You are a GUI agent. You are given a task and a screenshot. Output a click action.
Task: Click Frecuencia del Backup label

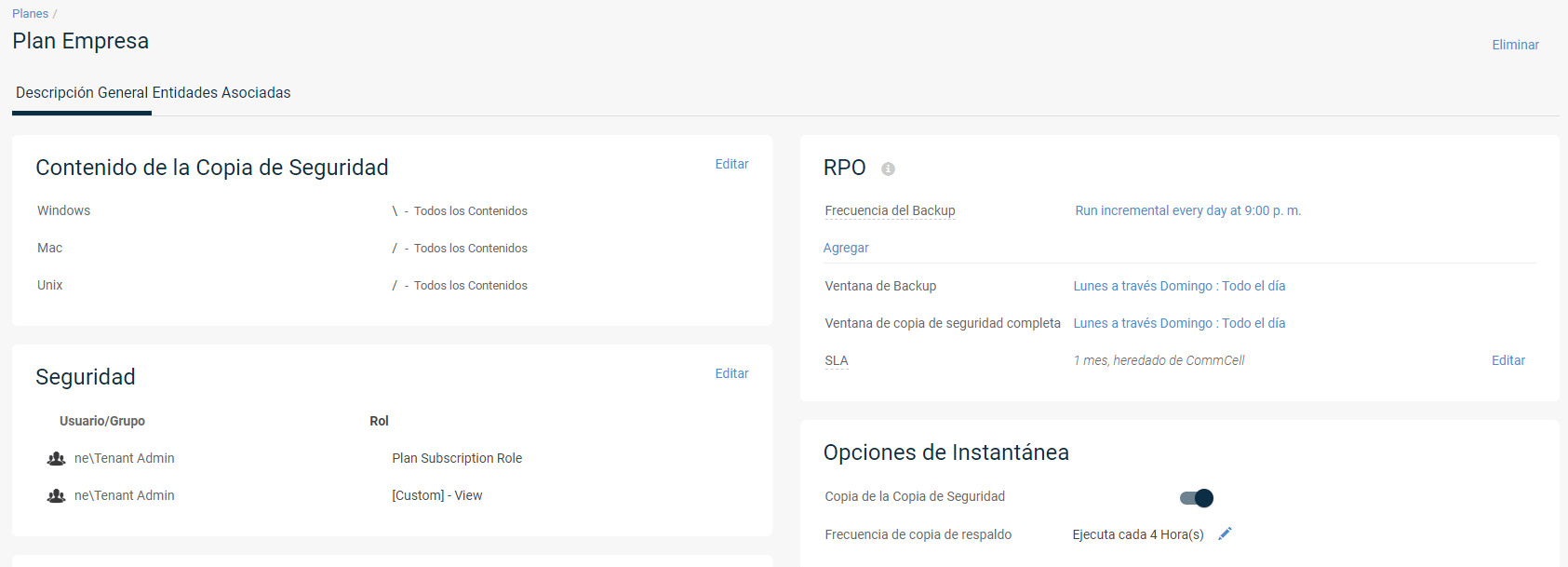tap(890, 210)
